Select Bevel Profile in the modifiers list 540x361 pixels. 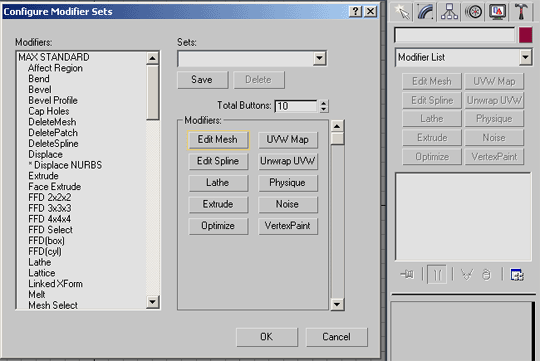coord(53,100)
